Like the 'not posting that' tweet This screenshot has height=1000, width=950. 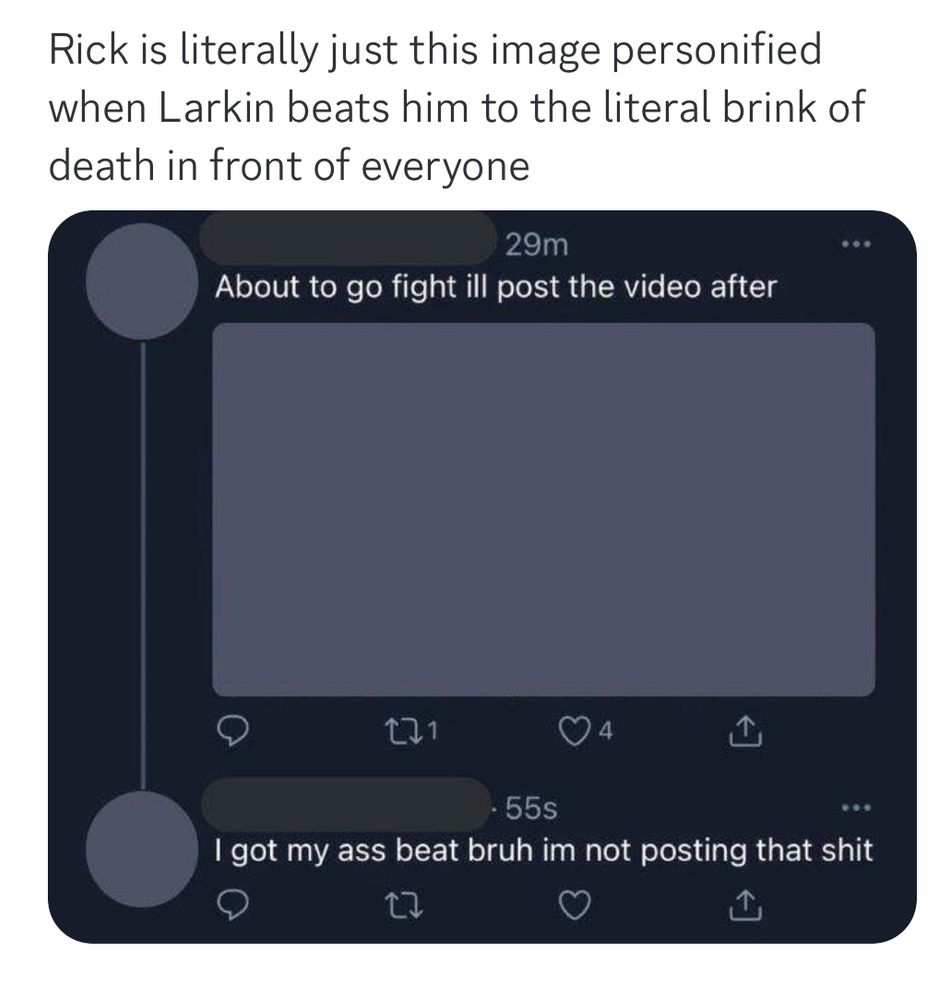click(x=574, y=905)
